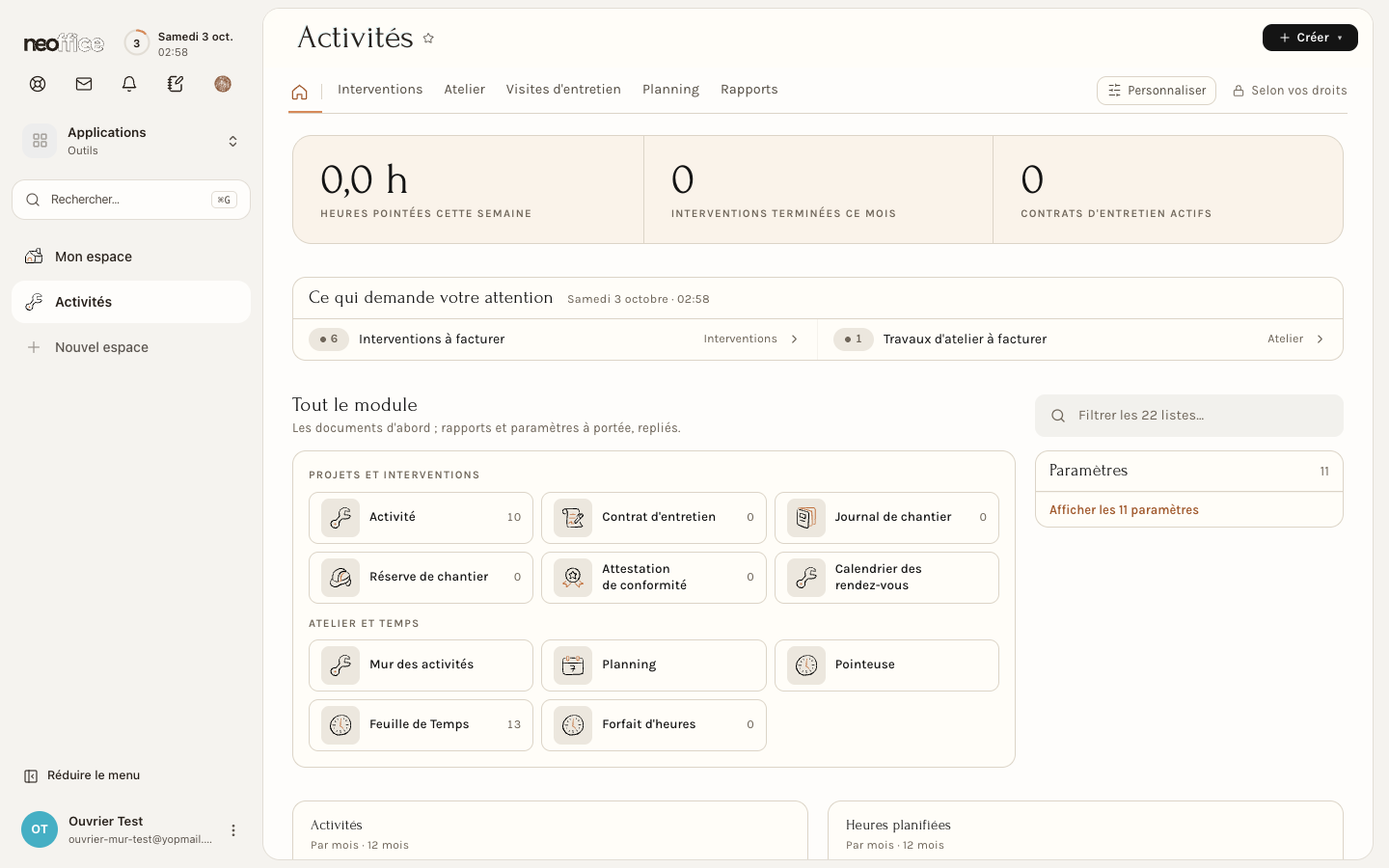
Task: Add a Nouvel espace
Action: coord(131,347)
